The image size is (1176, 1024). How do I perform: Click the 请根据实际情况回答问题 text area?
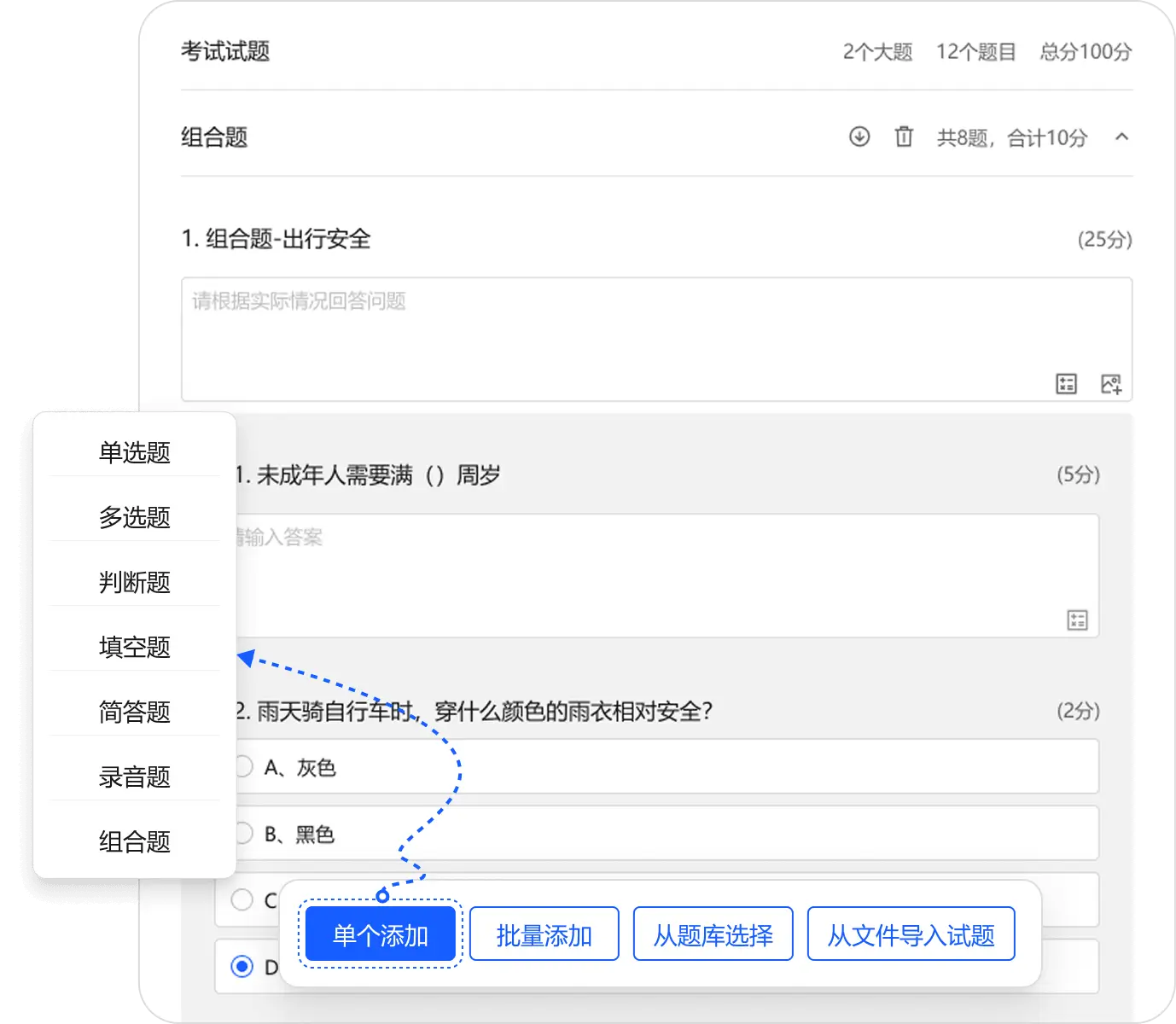656,339
